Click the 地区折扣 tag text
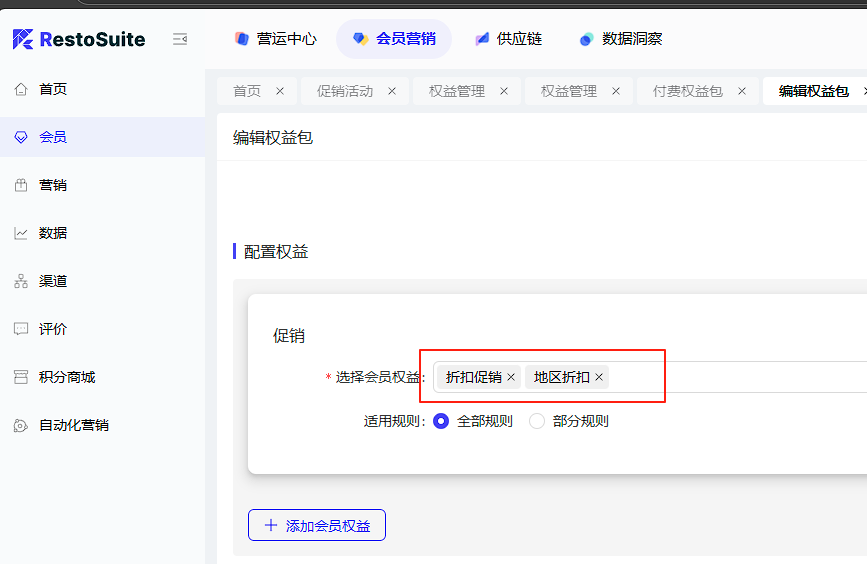The image size is (867, 564). pyautogui.click(x=562, y=377)
